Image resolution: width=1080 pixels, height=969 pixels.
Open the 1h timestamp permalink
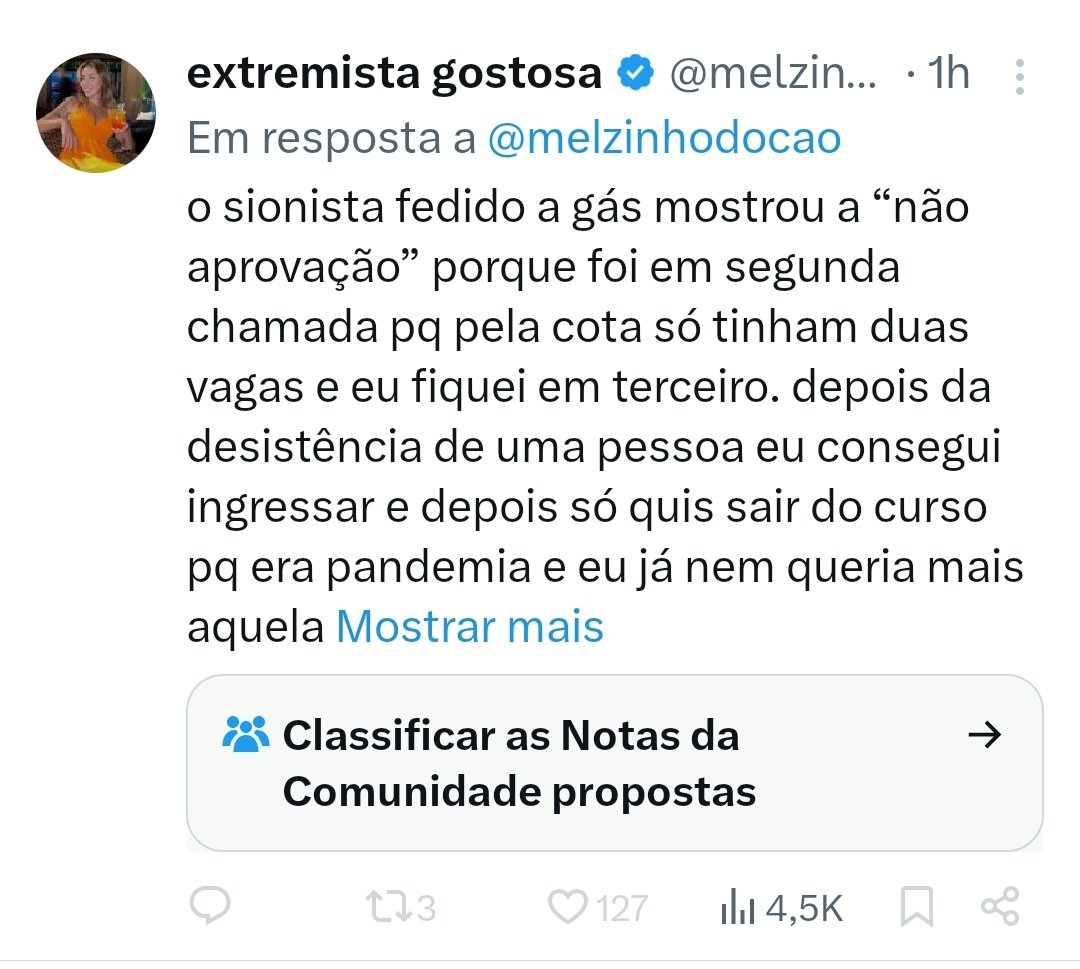point(948,73)
